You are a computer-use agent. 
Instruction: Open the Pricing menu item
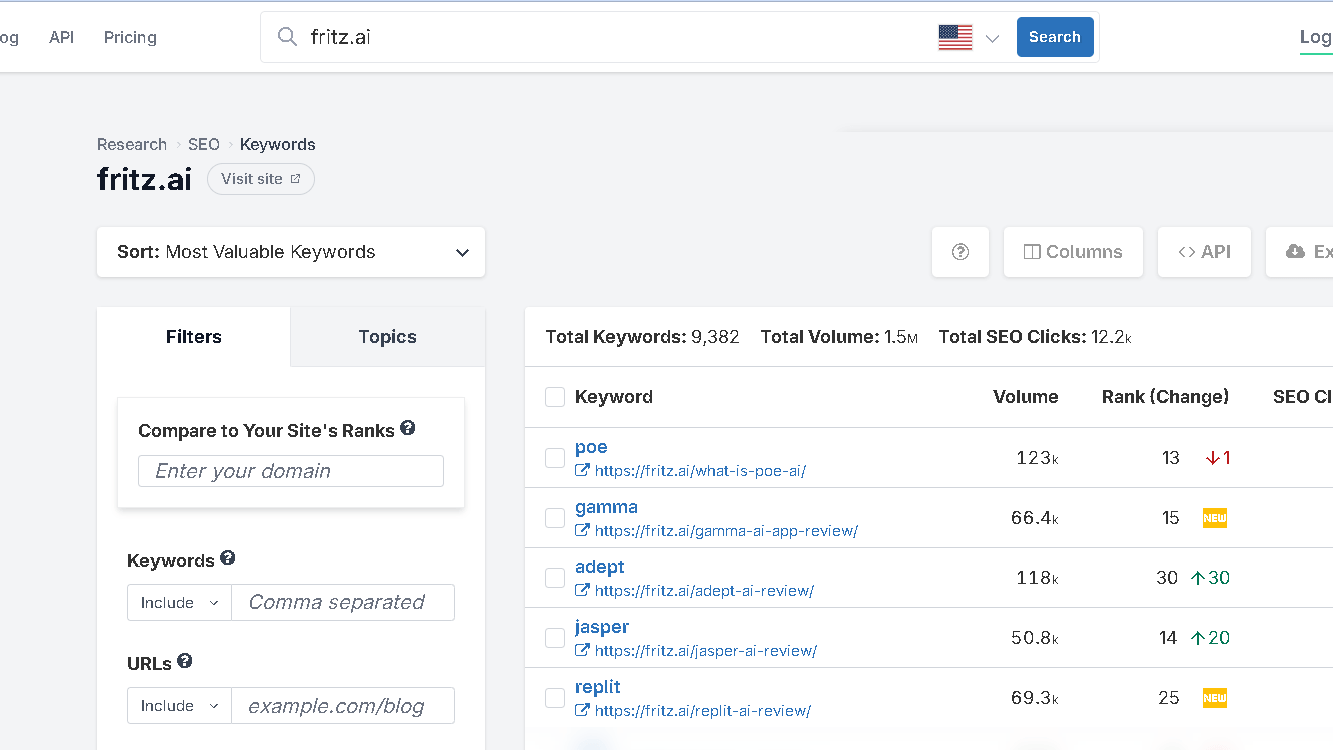pos(129,37)
